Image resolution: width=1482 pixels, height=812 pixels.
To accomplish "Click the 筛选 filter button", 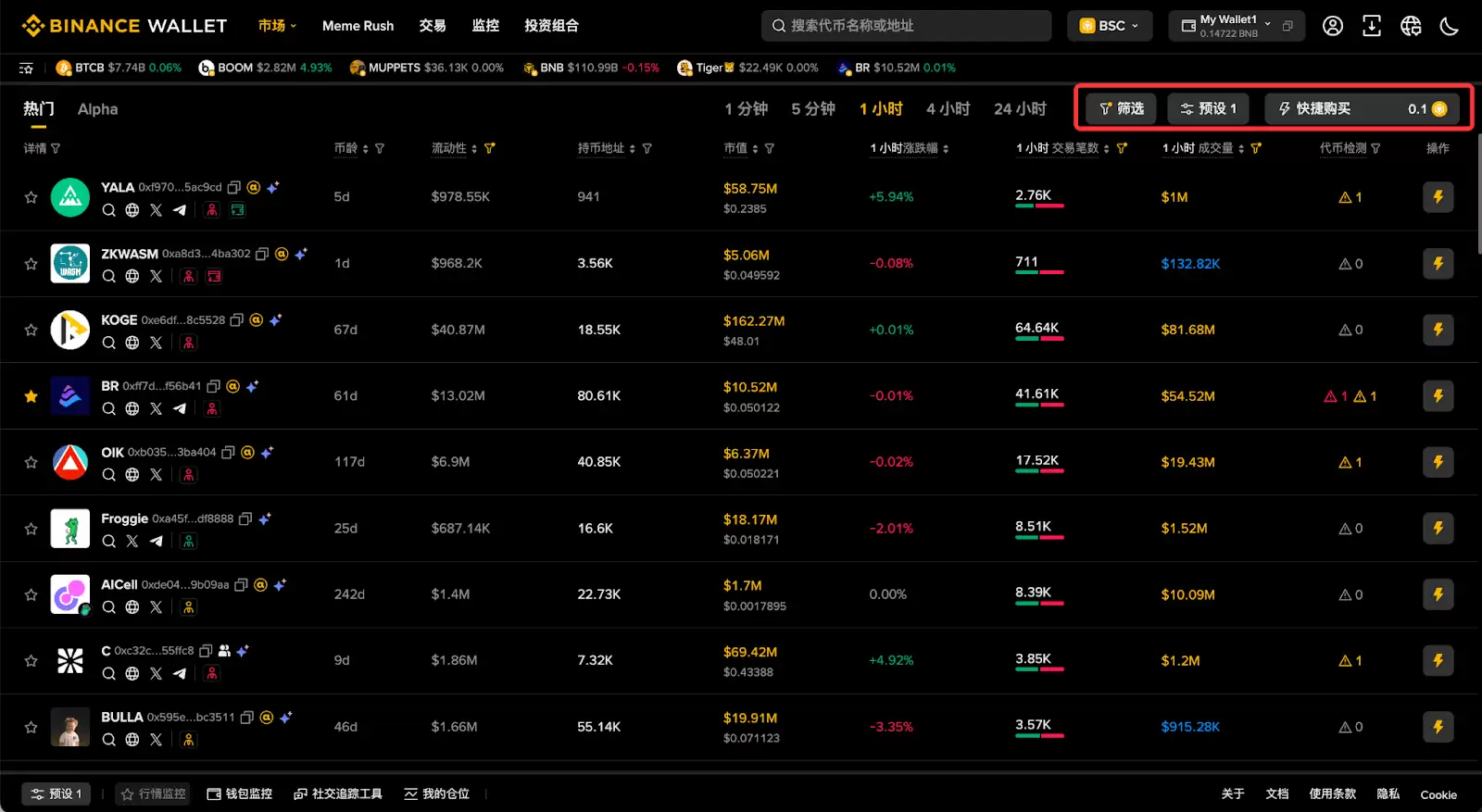I will point(1122,109).
